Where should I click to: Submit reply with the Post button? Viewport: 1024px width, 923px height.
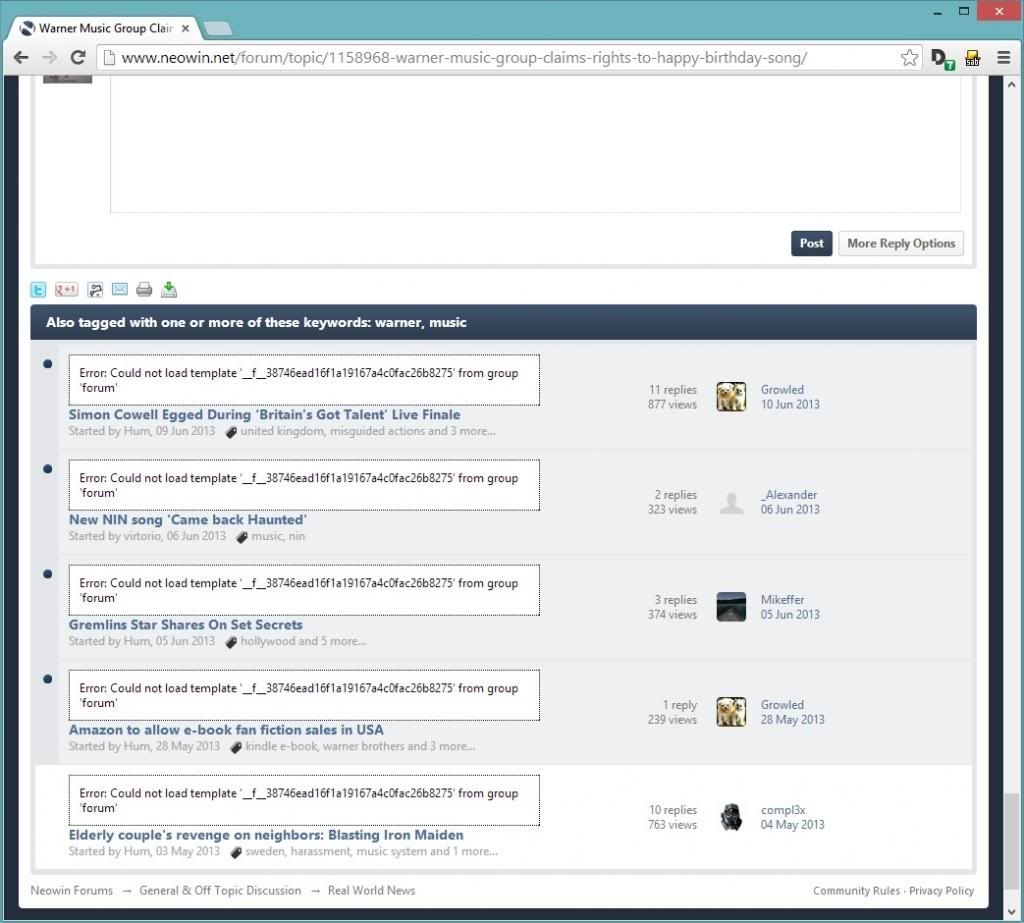tap(811, 244)
